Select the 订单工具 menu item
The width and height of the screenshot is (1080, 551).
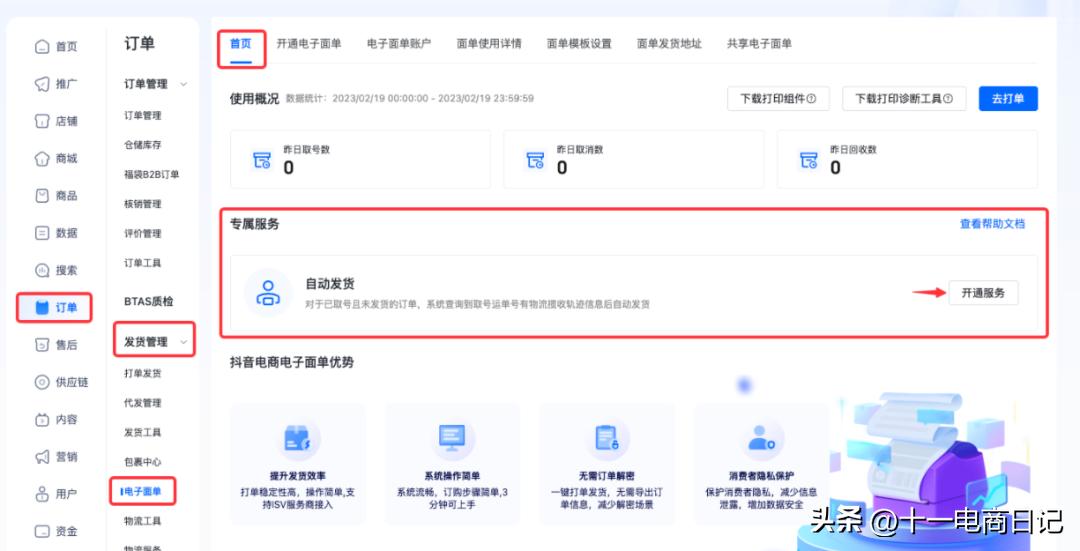coord(143,262)
